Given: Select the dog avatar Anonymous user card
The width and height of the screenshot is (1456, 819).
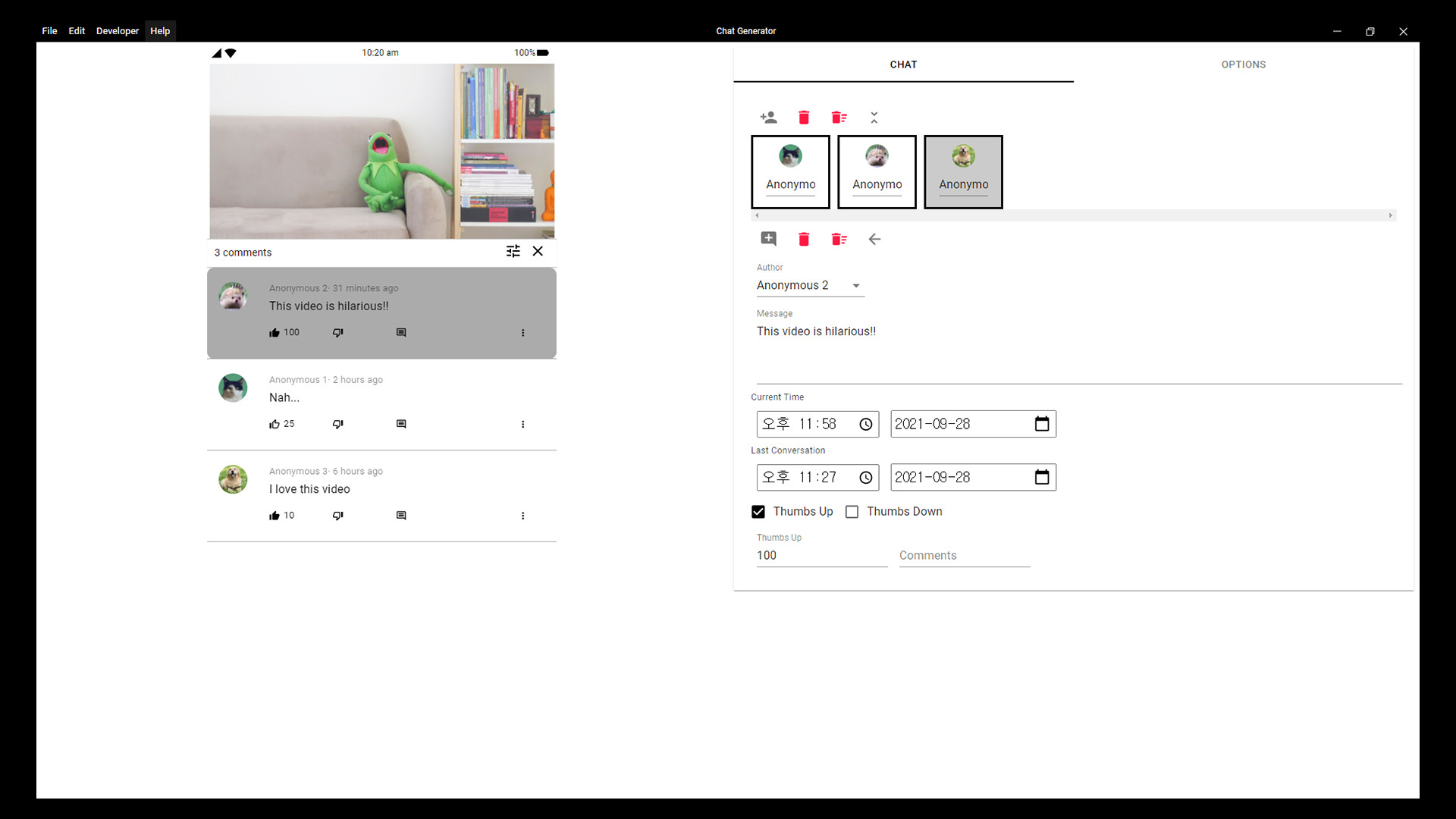Looking at the screenshot, I should coord(963,171).
